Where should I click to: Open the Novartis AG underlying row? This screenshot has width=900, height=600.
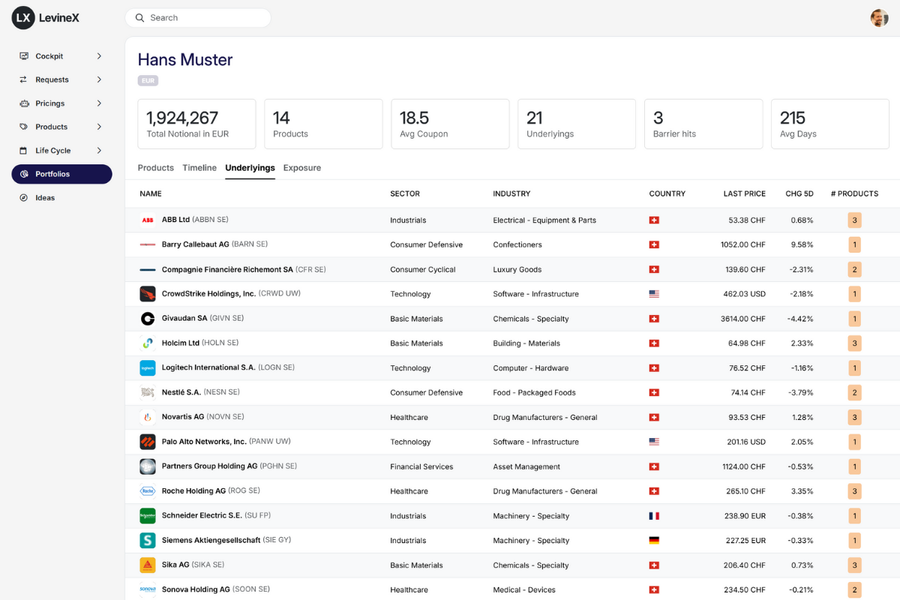click(182, 417)
